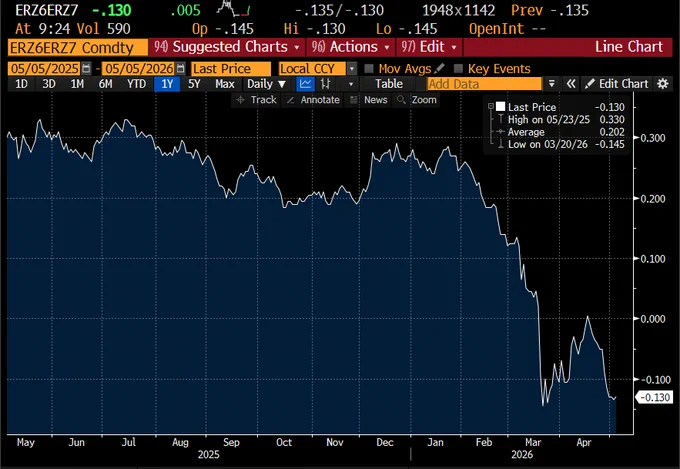Show News on the chart
Viewport: 680px width, 469px height.
tap(368, 100)
